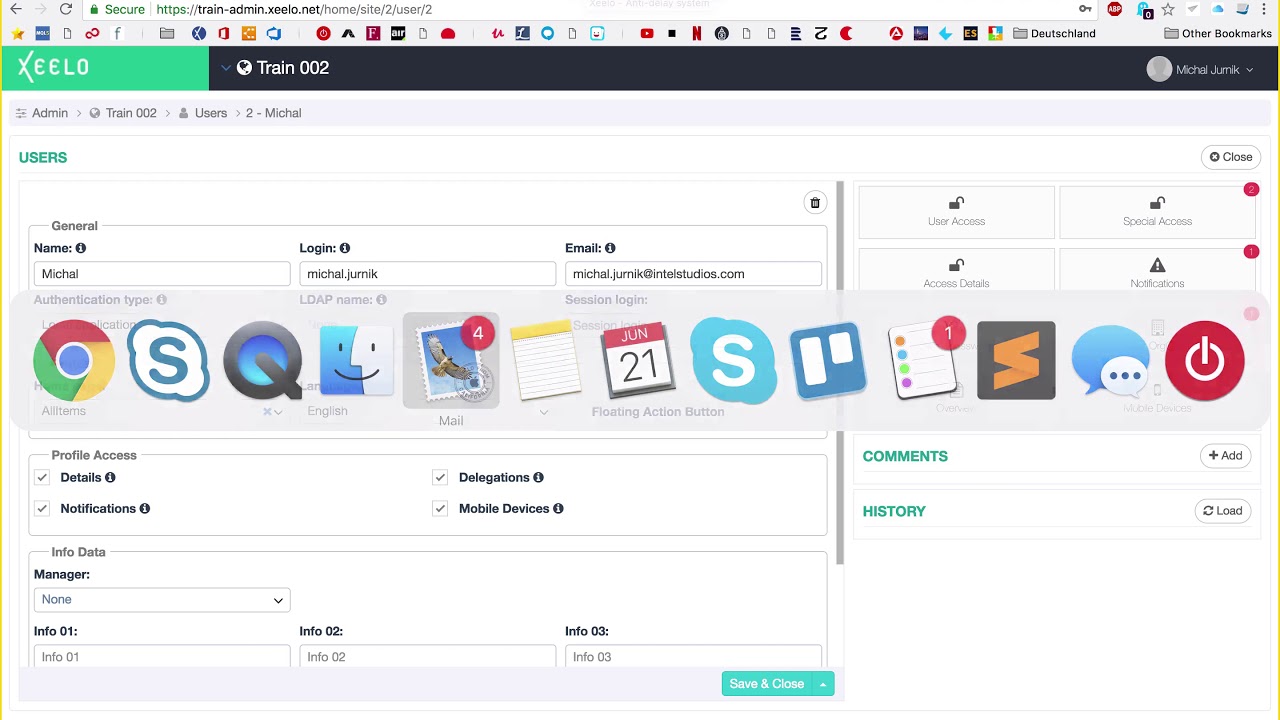
Task: Toggle the Delegations checkbox
Action: point(440,478)
